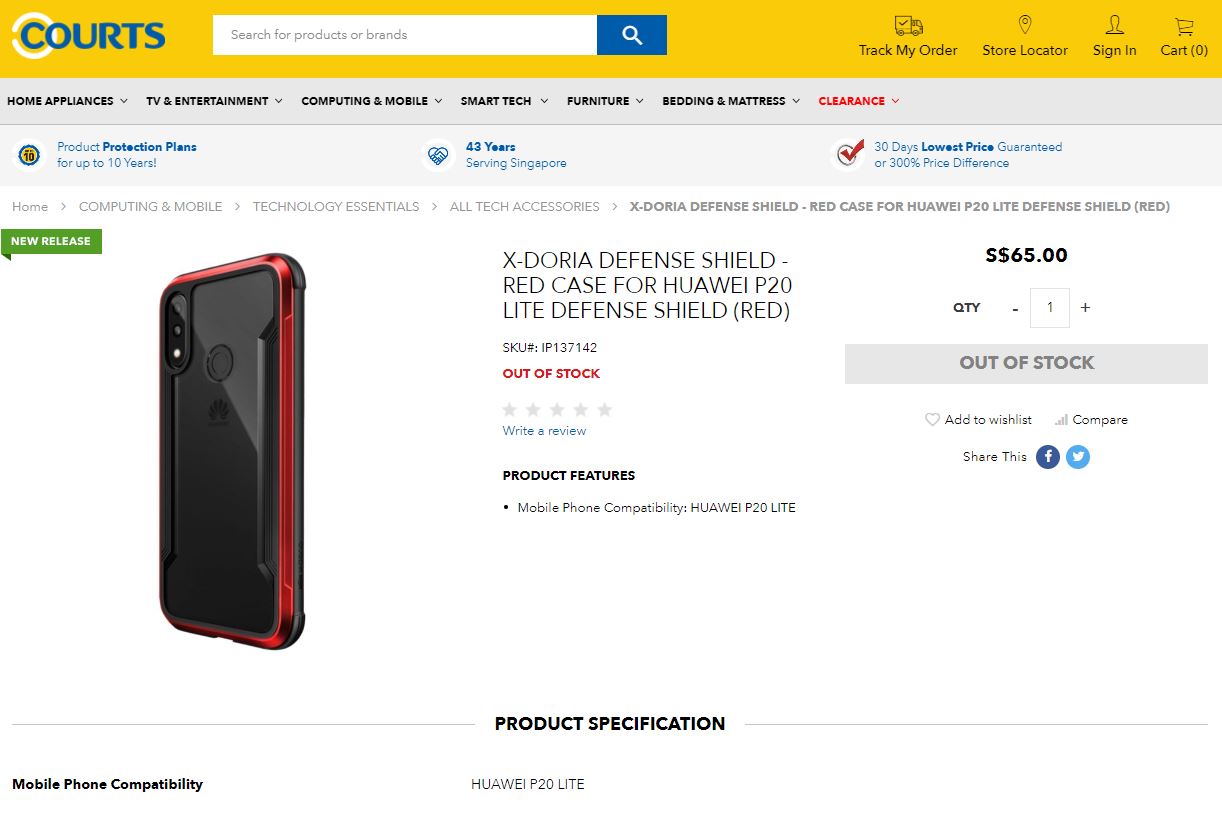This screenshot has width=1222, height=815.
Task: Click the Write a review link
Action: point(544,431)
